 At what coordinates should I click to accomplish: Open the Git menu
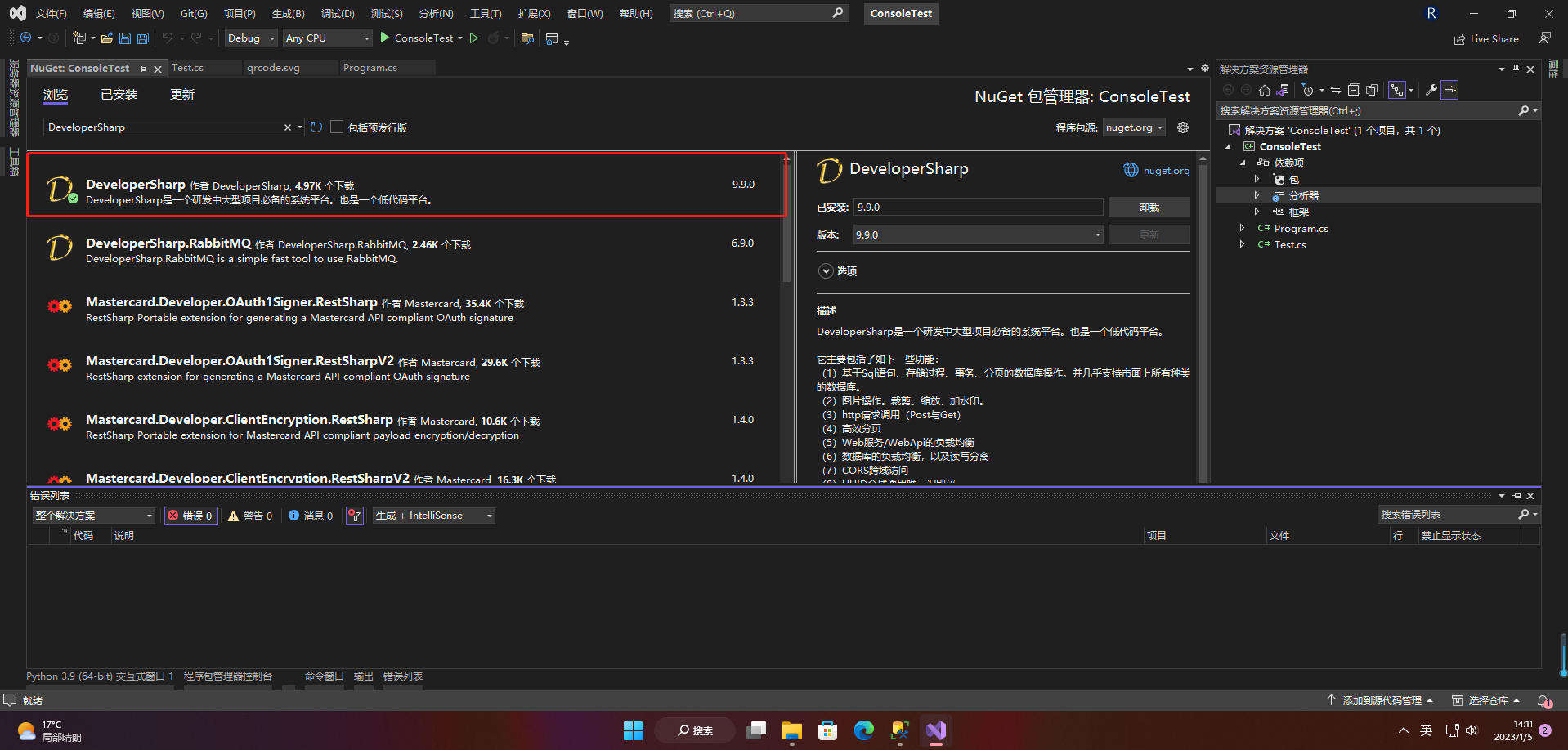tap(194, 14)
